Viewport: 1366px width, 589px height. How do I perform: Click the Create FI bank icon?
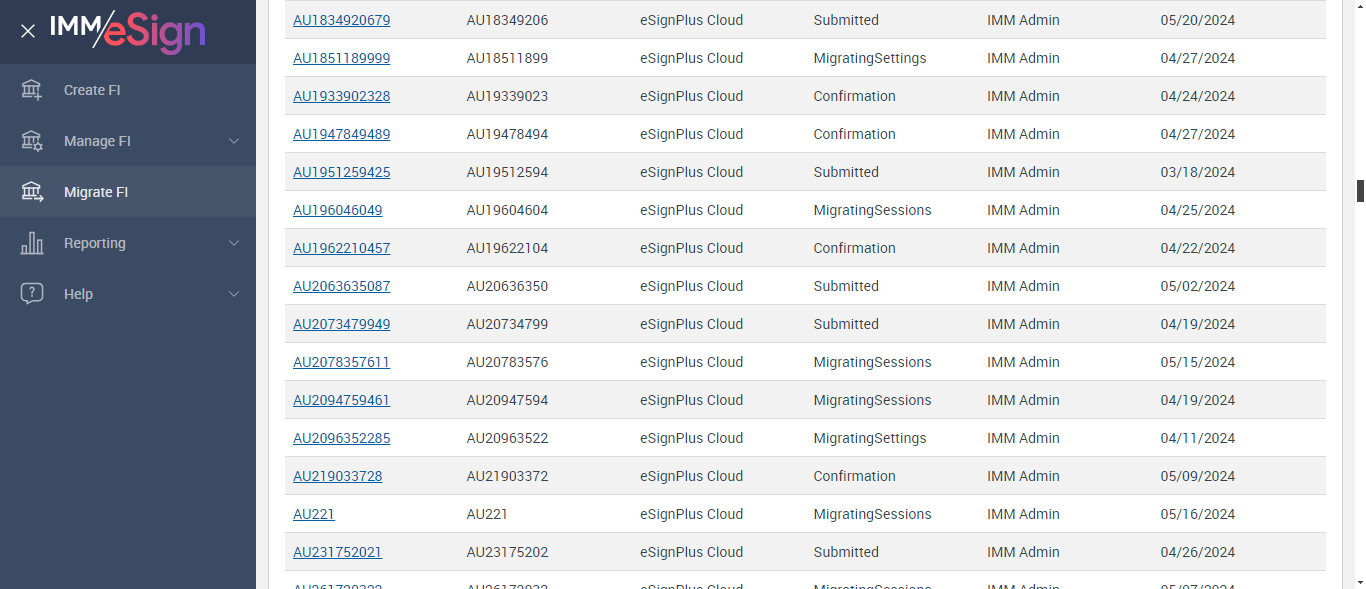click(32, 90)
